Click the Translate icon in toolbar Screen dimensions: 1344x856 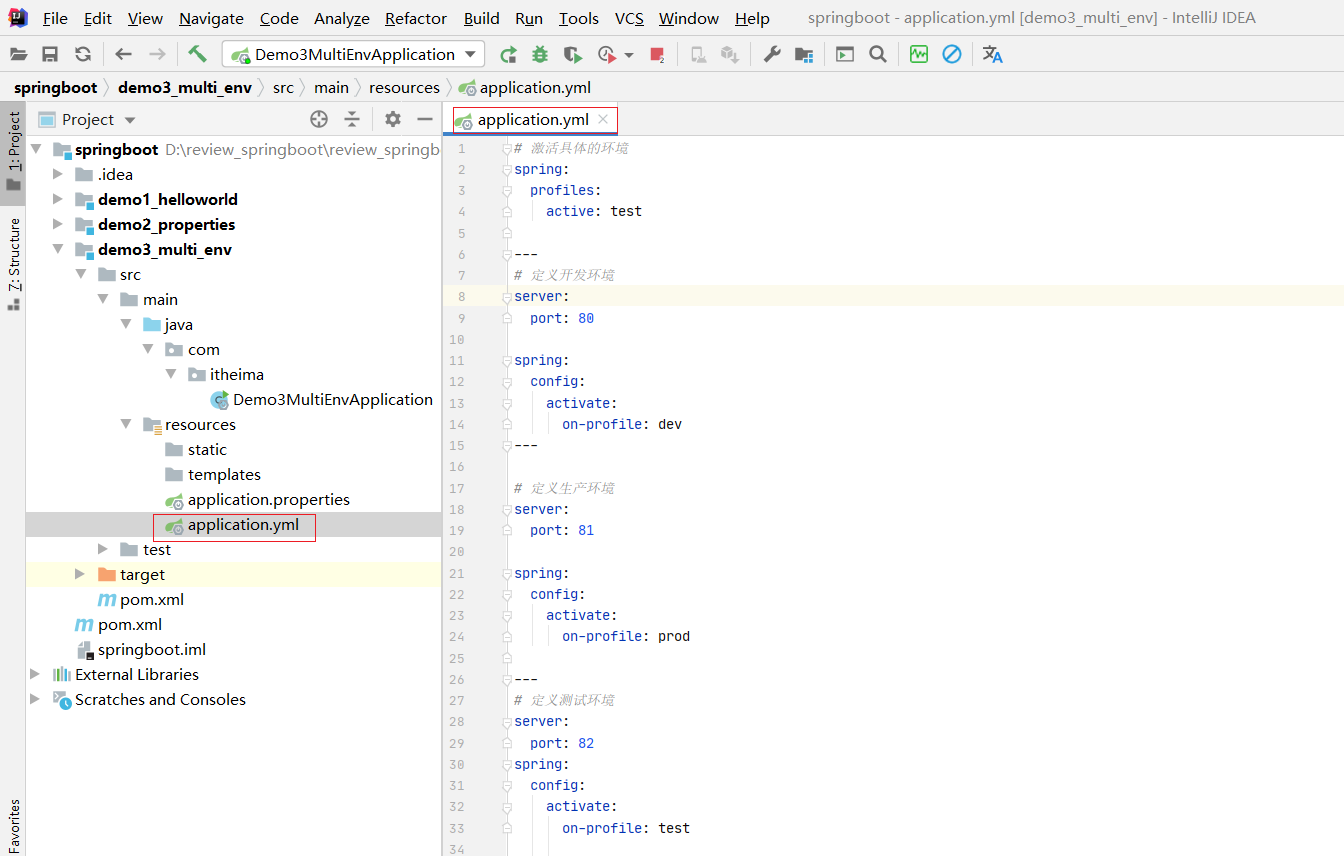992,54
